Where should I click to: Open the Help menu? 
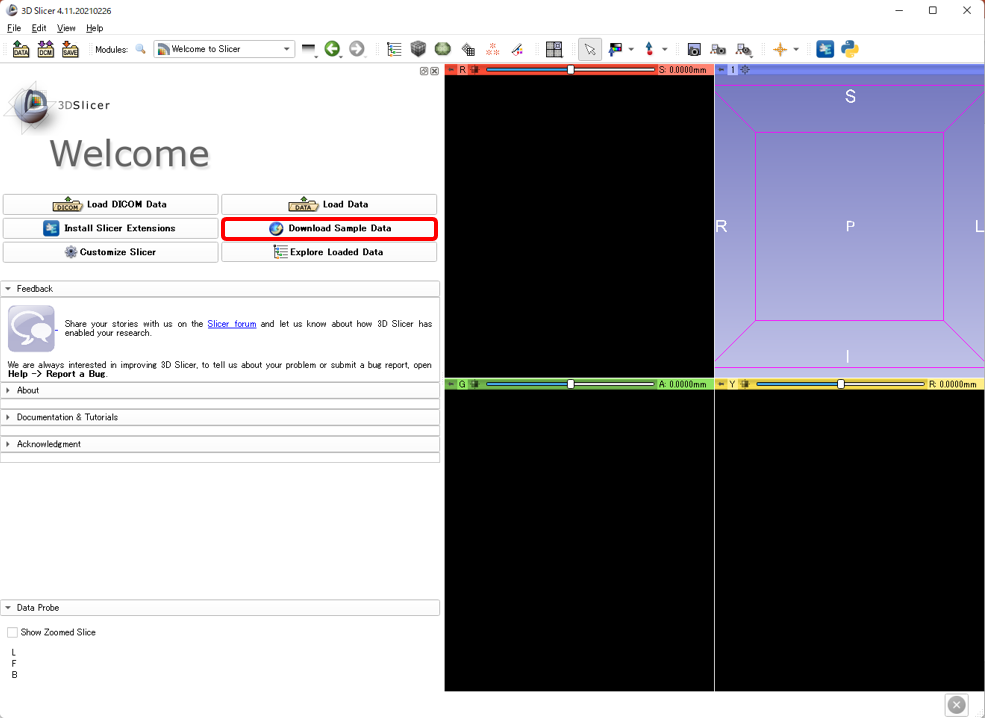(94, 28)
